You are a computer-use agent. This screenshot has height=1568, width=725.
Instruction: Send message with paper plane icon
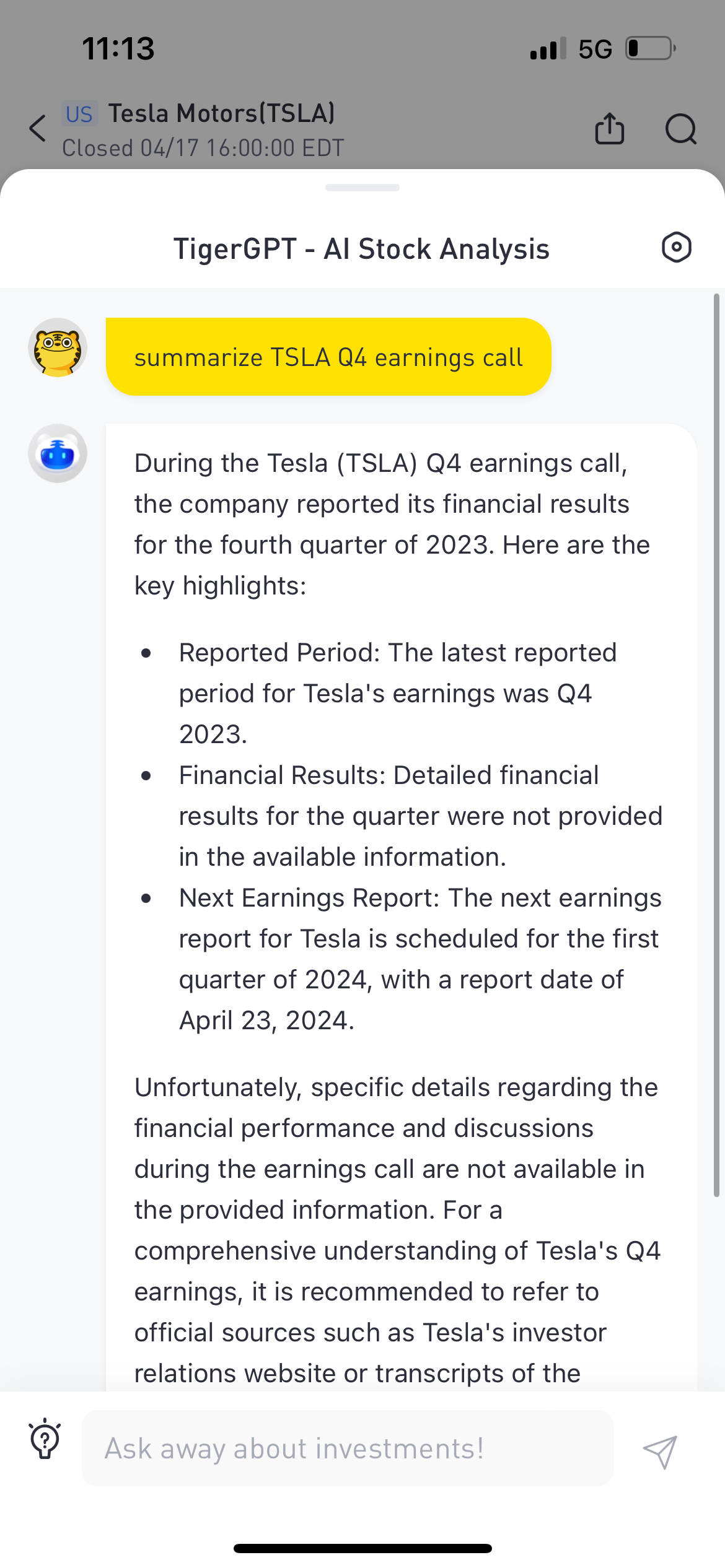[x=660, y=1452]
